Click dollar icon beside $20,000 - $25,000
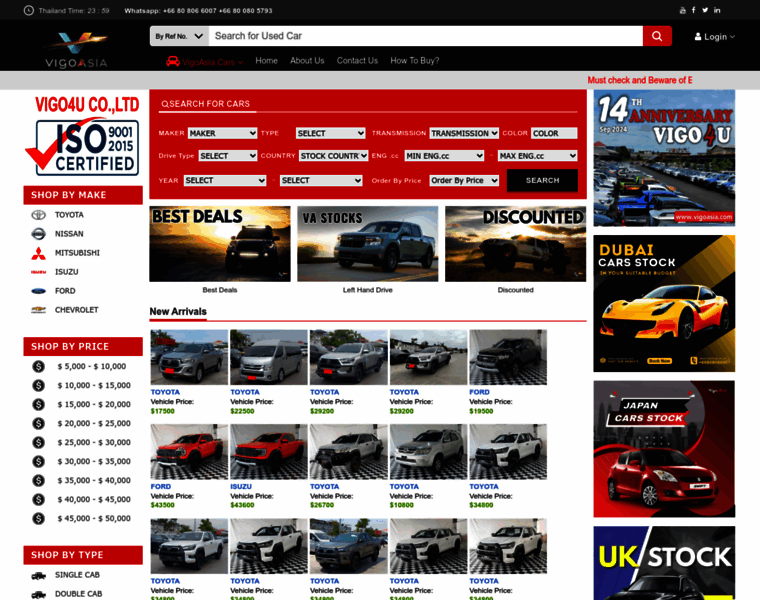 point(38,423)
